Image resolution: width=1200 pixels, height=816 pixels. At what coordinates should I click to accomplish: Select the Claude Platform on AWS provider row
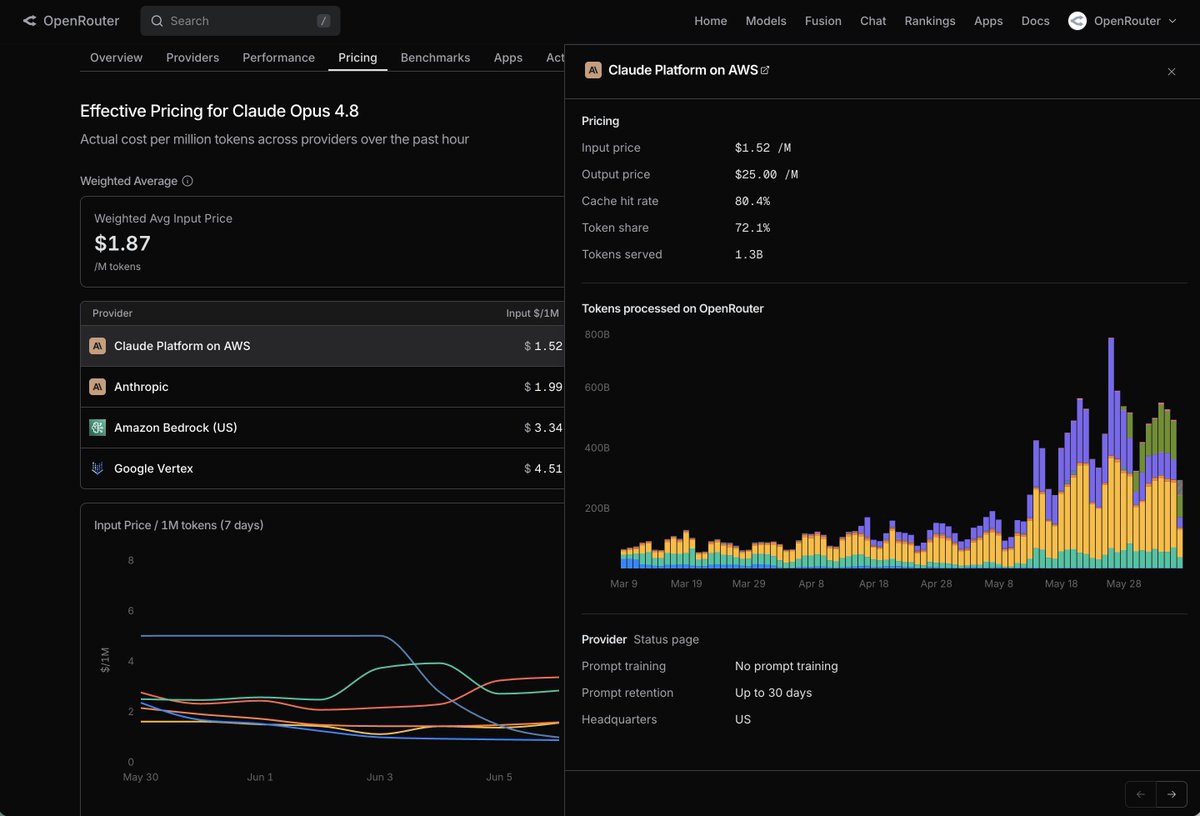pos(322,346)
